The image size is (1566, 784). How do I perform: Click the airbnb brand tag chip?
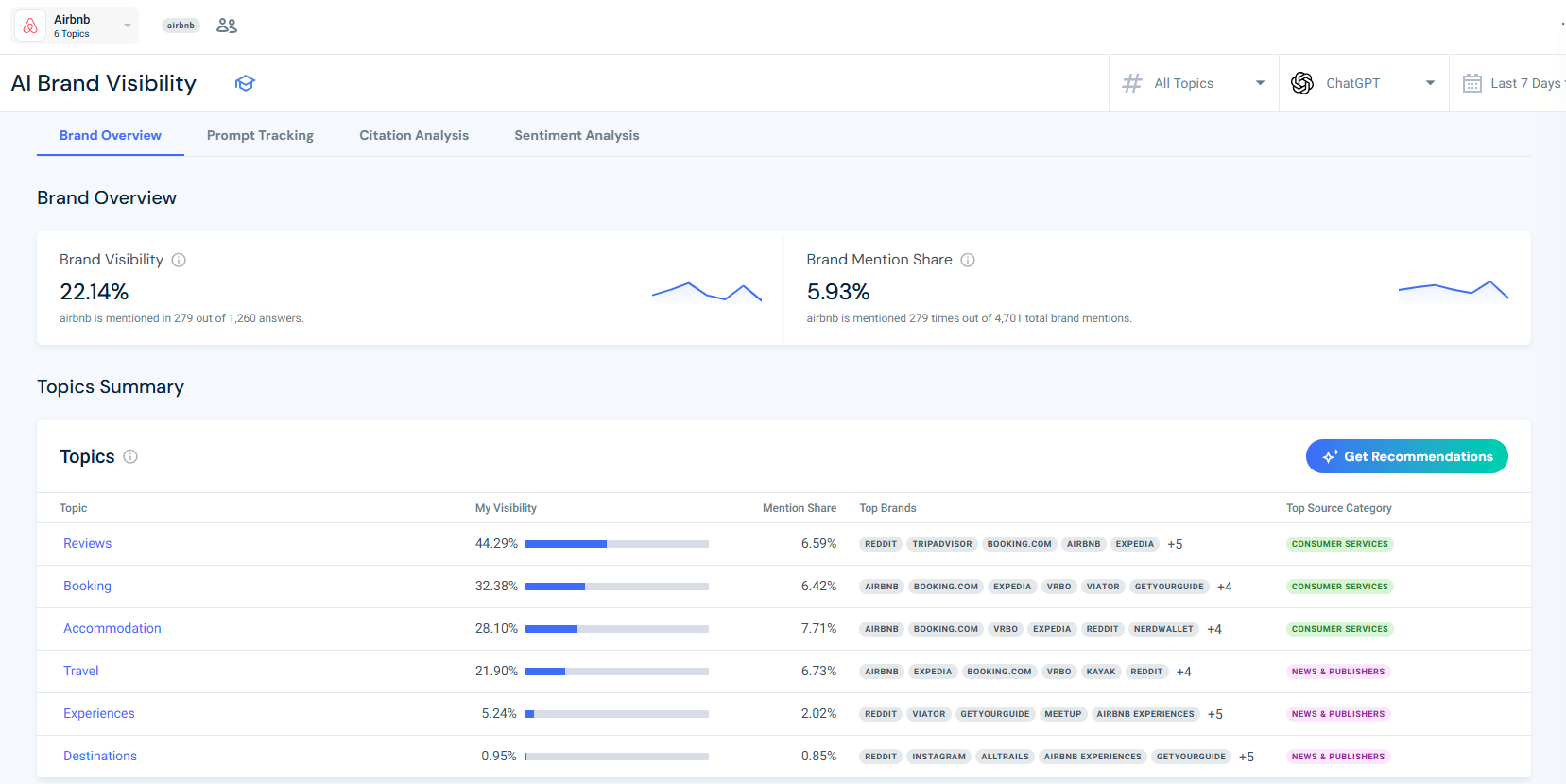(181, 26)
